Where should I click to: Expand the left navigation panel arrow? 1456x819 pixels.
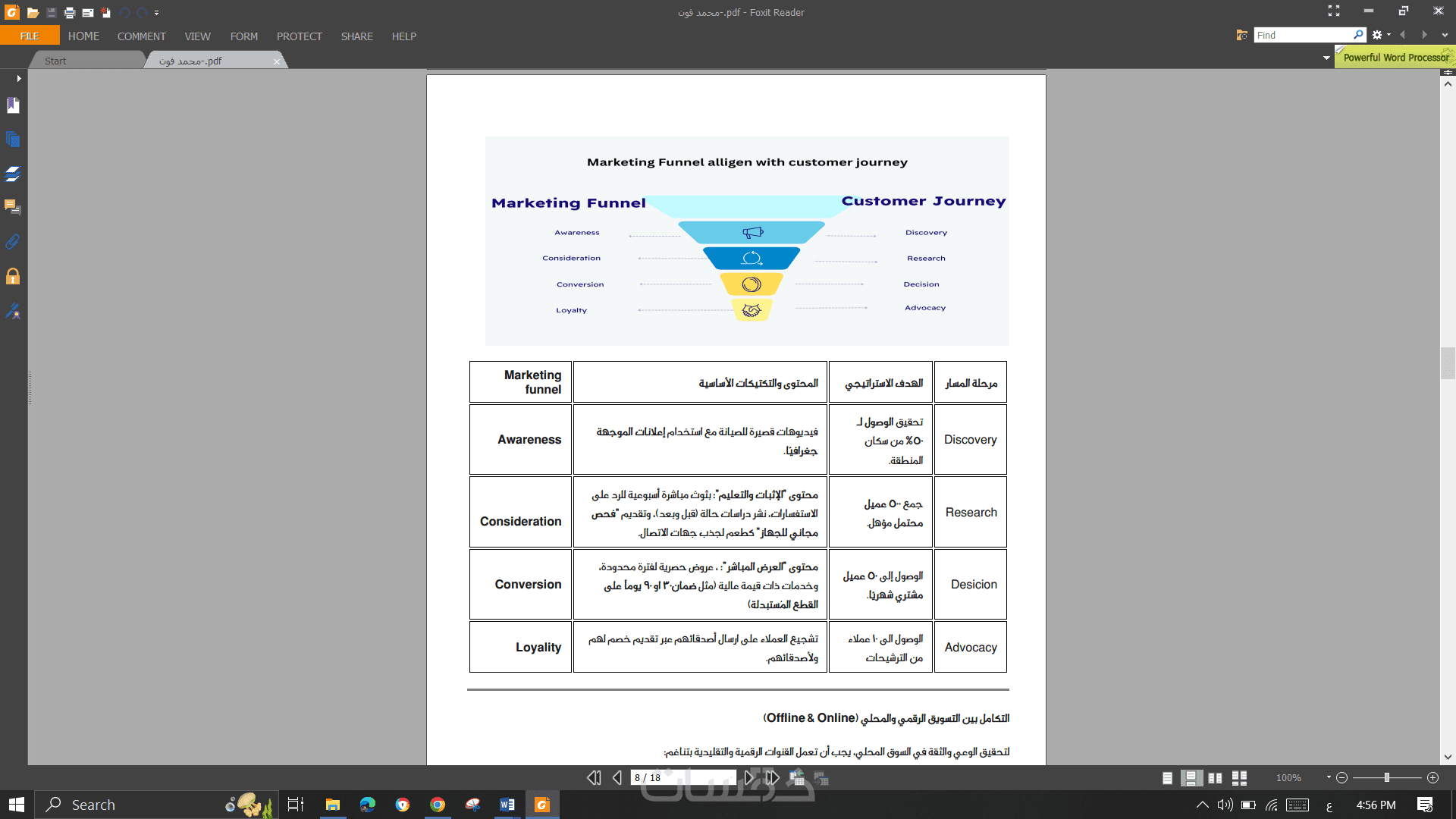click(x=19, y=78)
